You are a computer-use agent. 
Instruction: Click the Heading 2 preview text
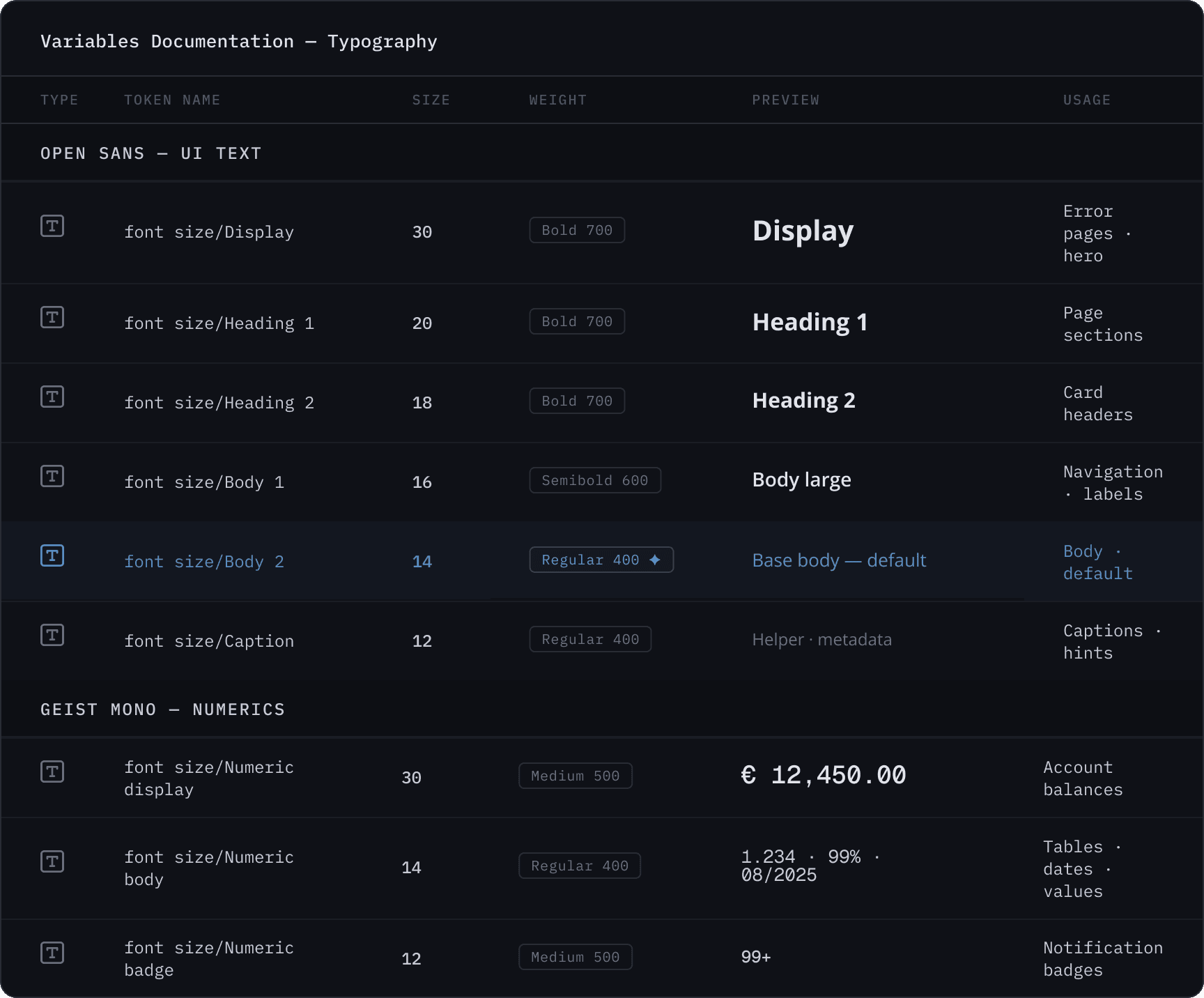(x=803, y=401)
